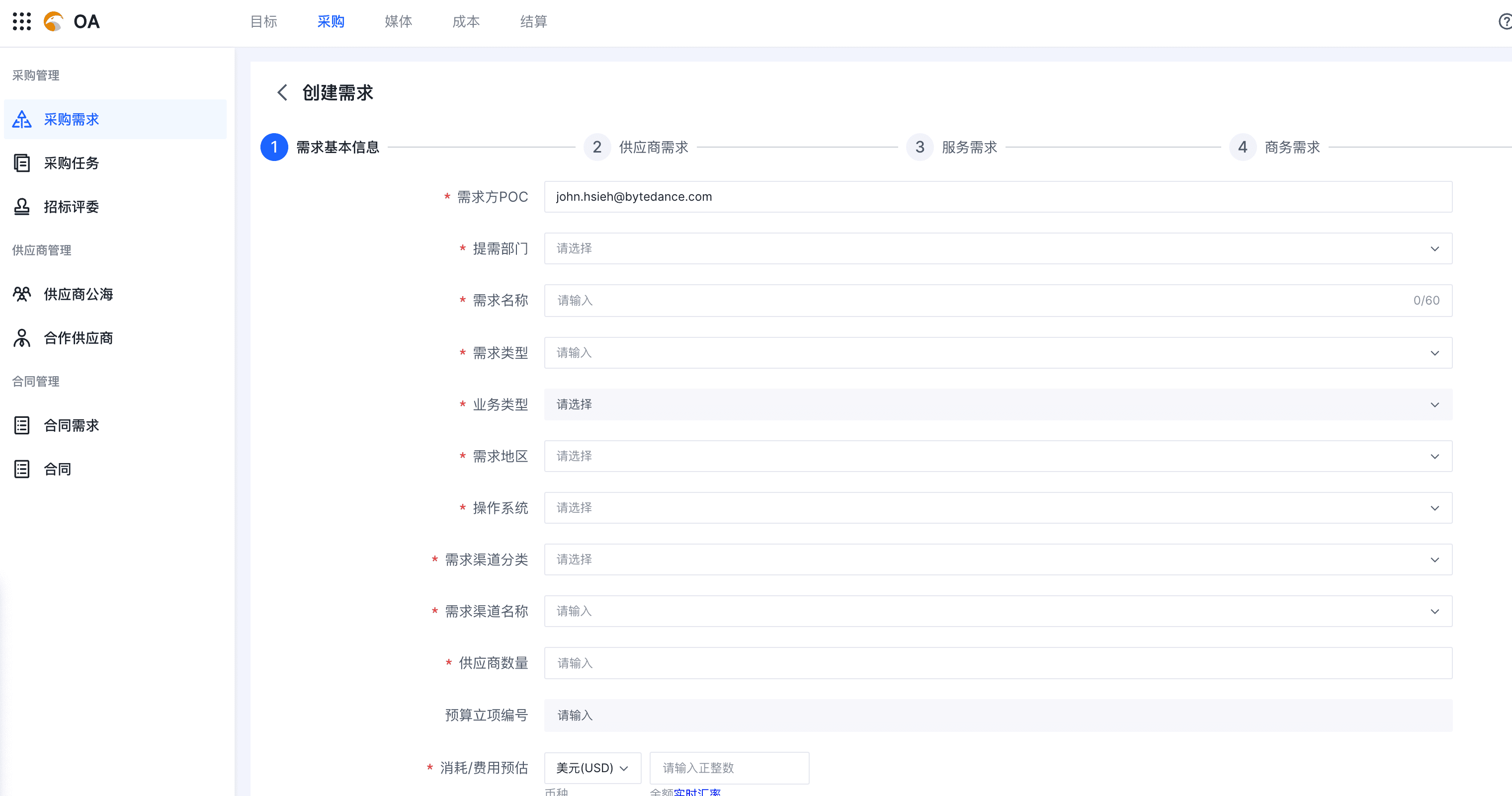Viewport: 1512px width, 796px height.
Task: Click the 需求方POC email field
Action: [880, 196]
